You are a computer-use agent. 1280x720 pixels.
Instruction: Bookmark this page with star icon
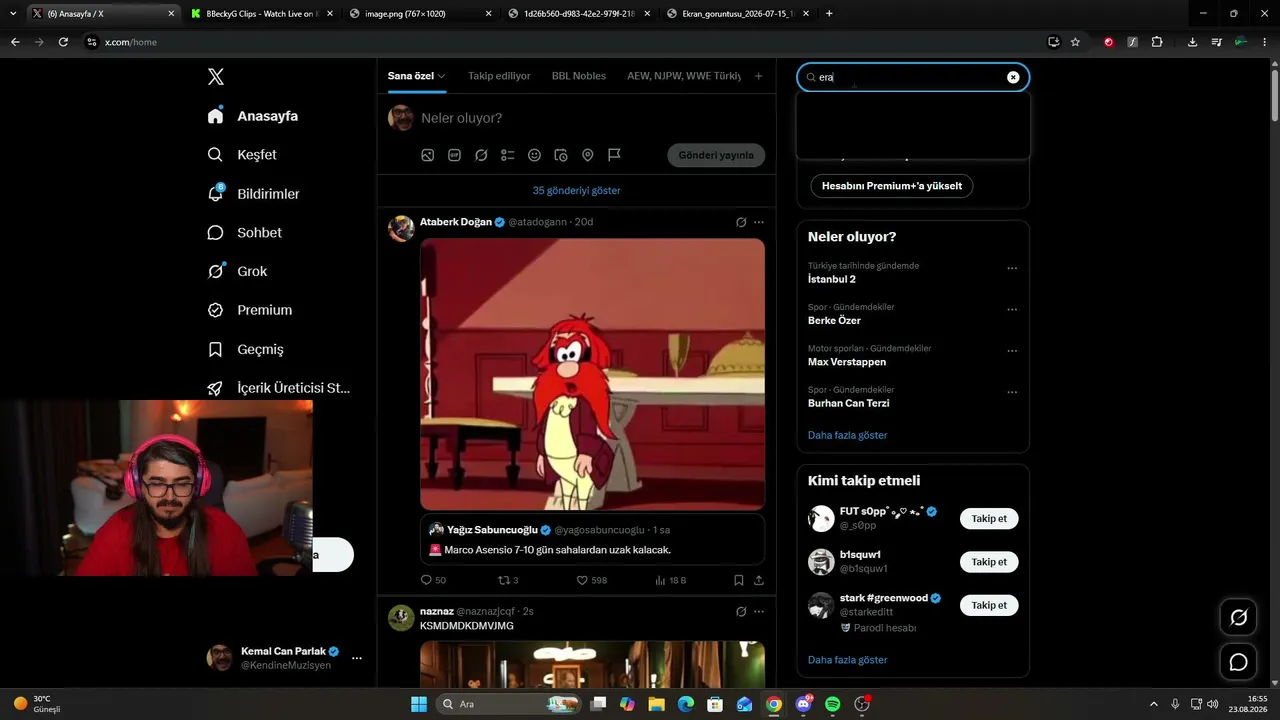[x=1075, y=42]
